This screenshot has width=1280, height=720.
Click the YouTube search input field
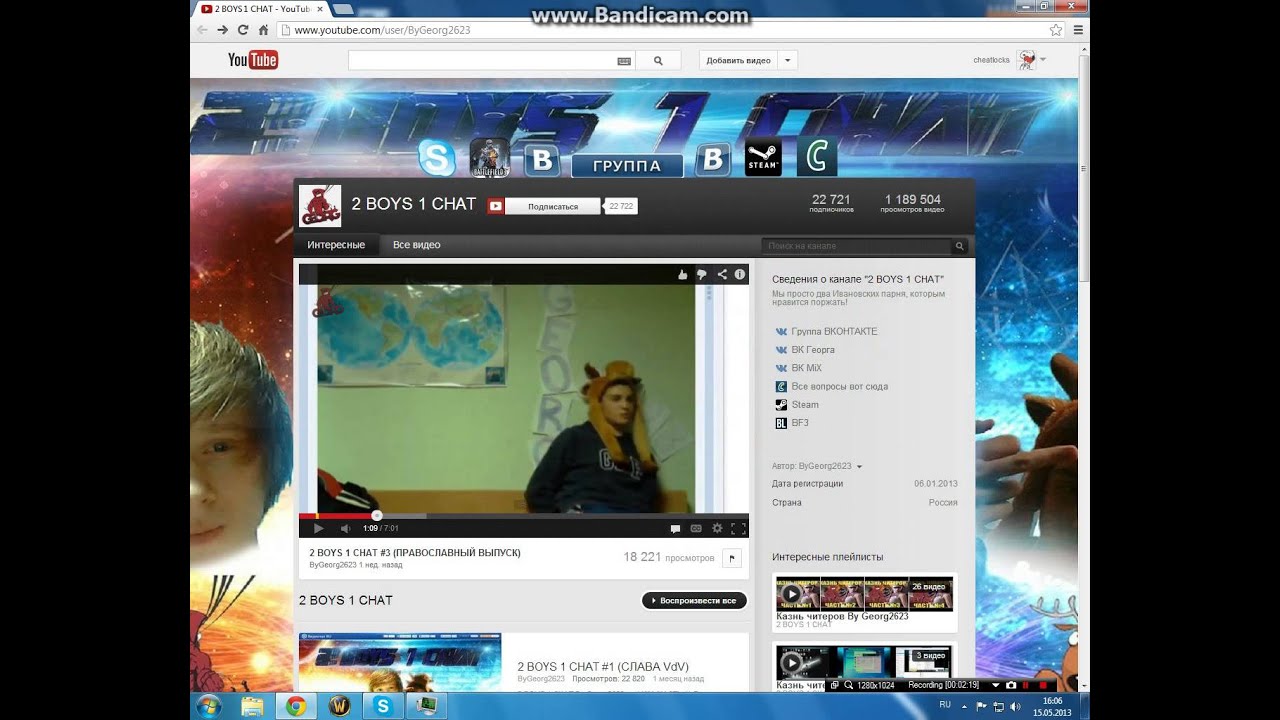click(x=481, y=60)
